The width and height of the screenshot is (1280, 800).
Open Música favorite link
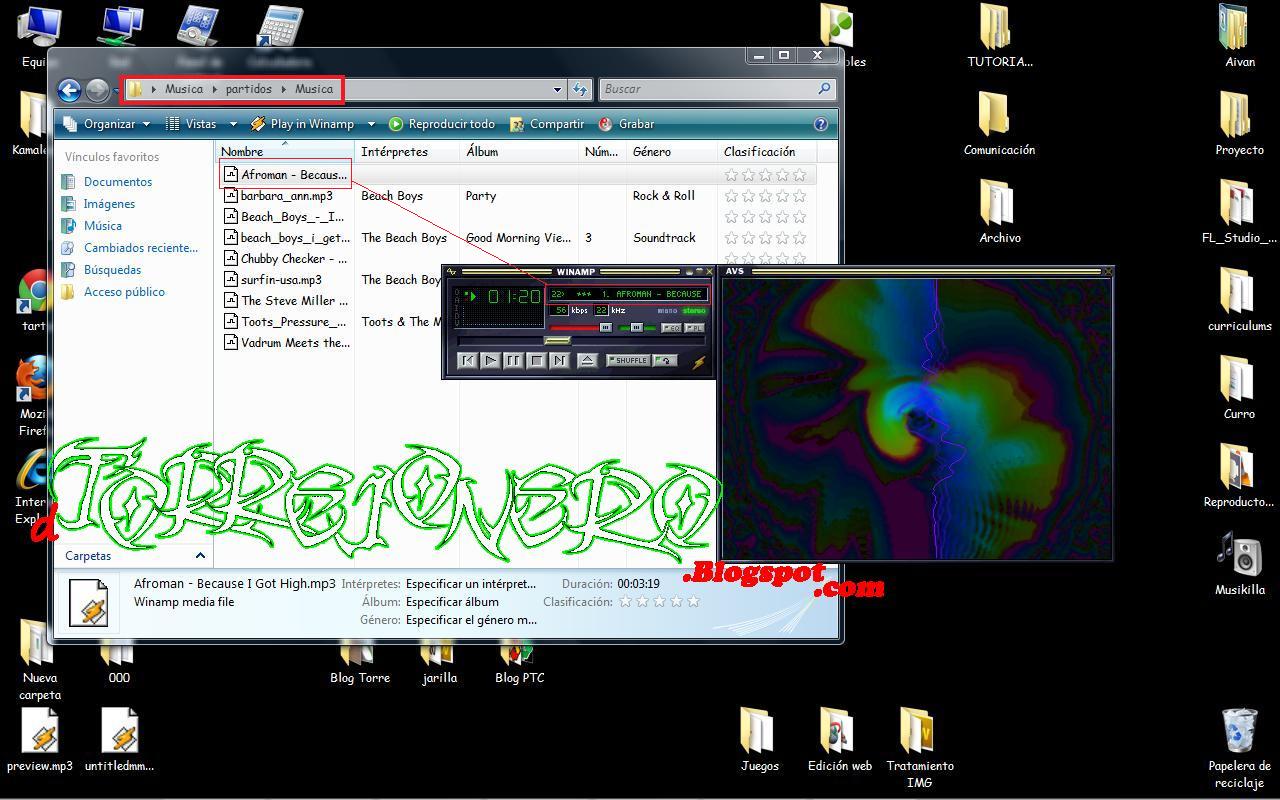[103, 226]
